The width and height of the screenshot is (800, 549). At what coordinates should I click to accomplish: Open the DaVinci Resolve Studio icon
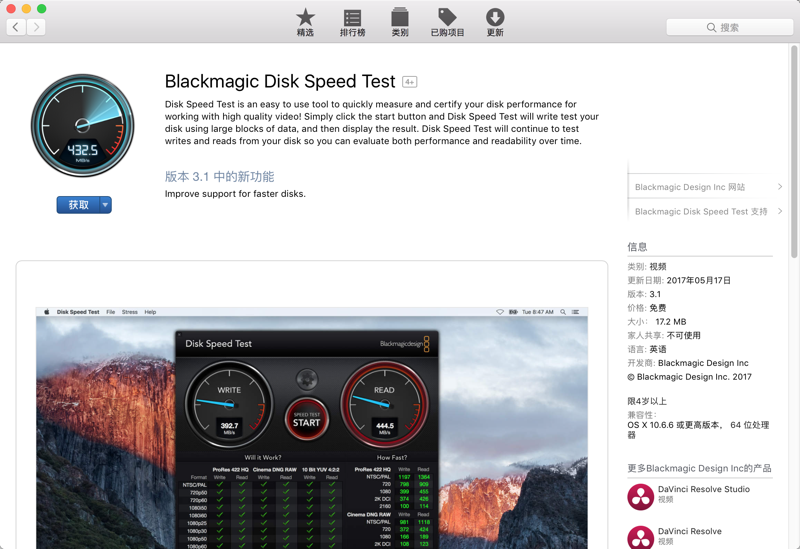coord(640,496)
